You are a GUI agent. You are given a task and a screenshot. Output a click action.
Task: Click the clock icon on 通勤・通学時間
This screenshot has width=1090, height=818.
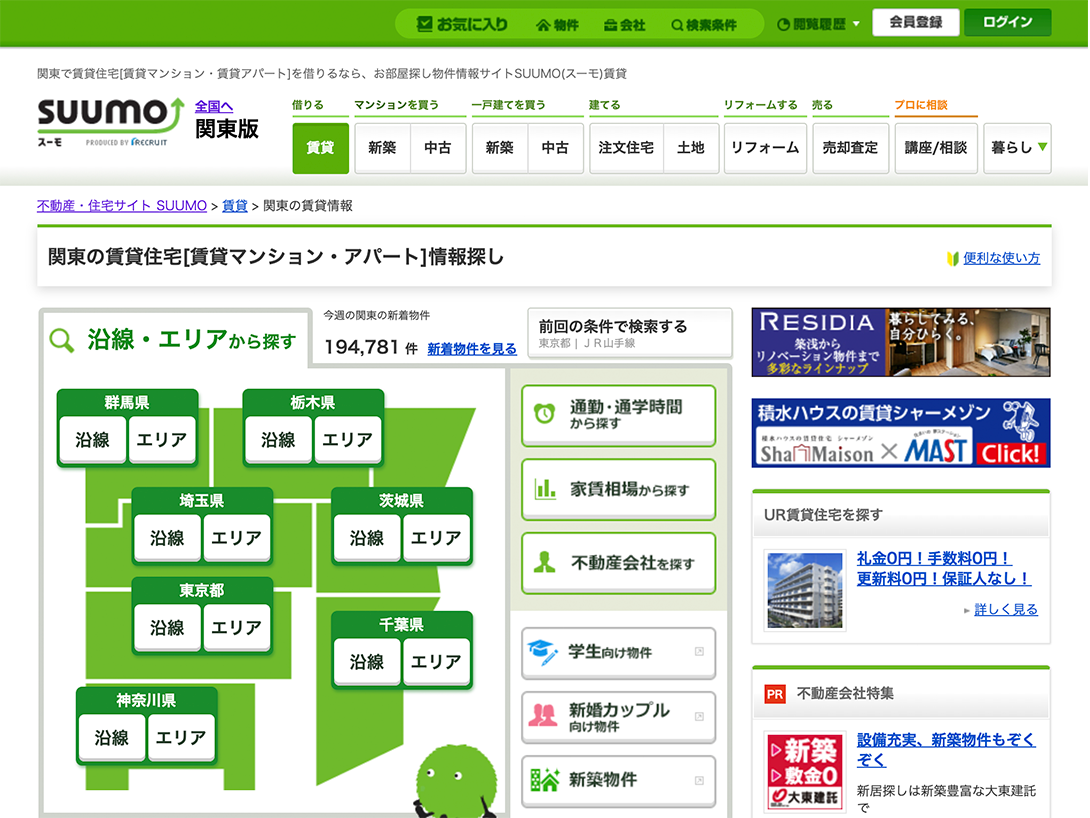(544, 413)
